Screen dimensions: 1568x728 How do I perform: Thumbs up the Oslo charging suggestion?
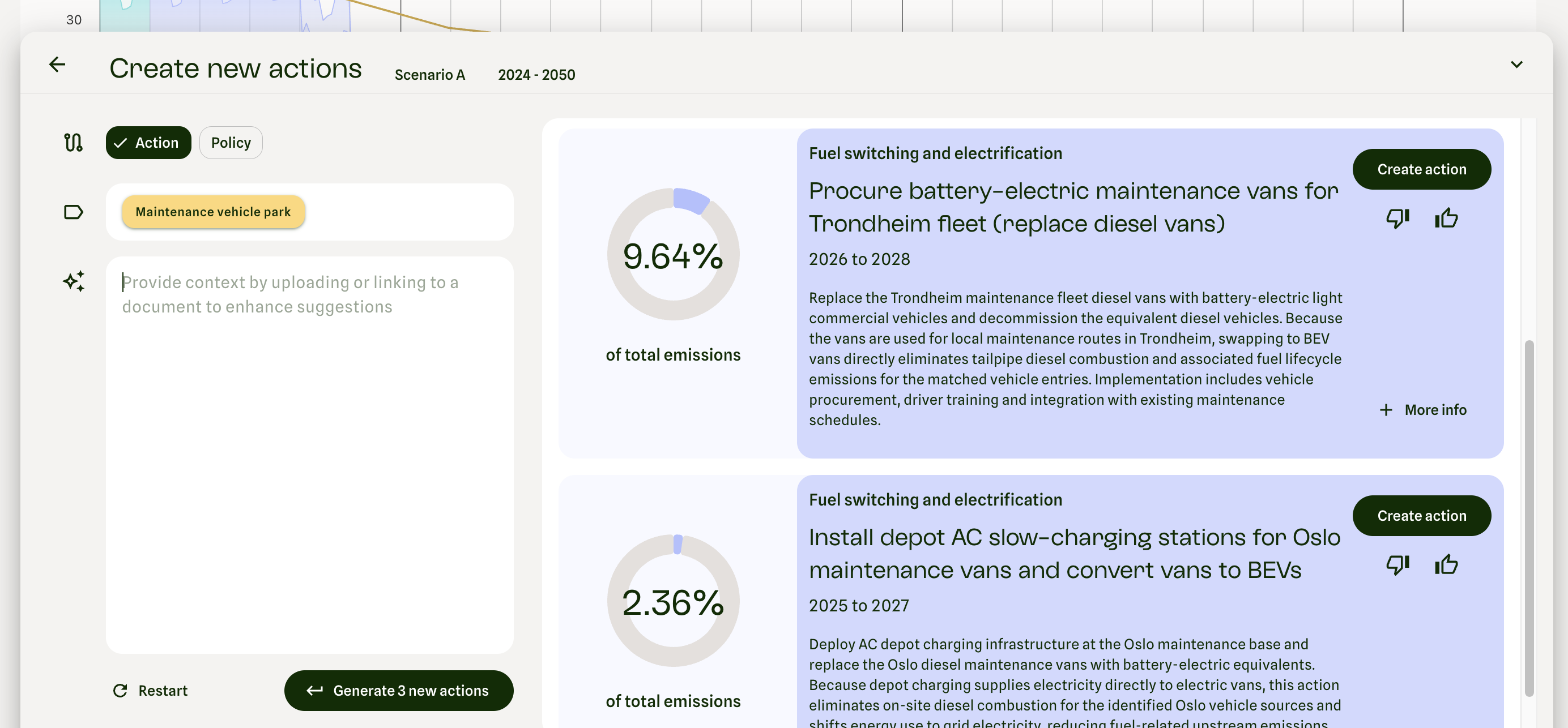1446,565
